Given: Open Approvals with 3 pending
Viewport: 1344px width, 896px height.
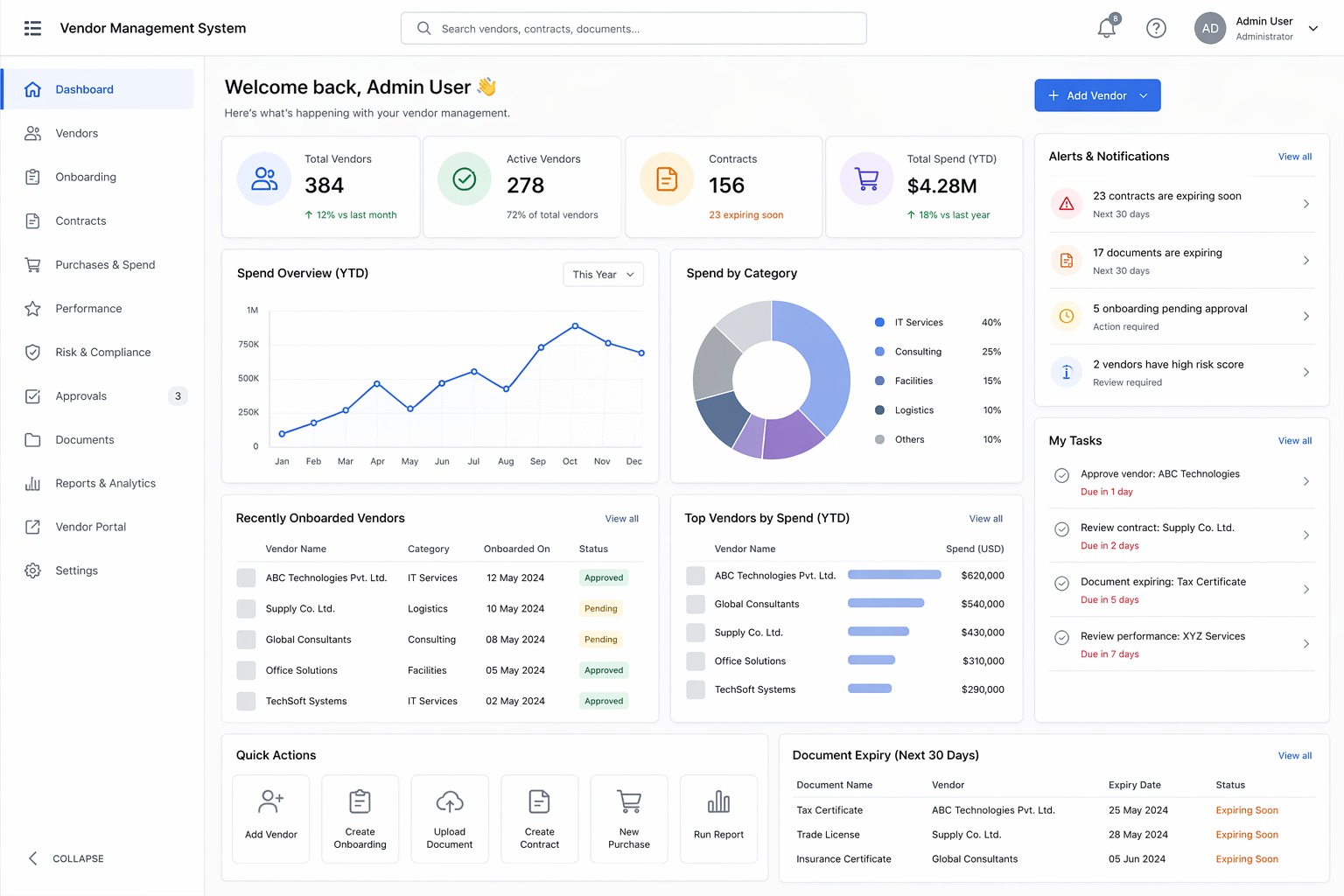Looking at the screenshot, I should [x=98, y=395].
